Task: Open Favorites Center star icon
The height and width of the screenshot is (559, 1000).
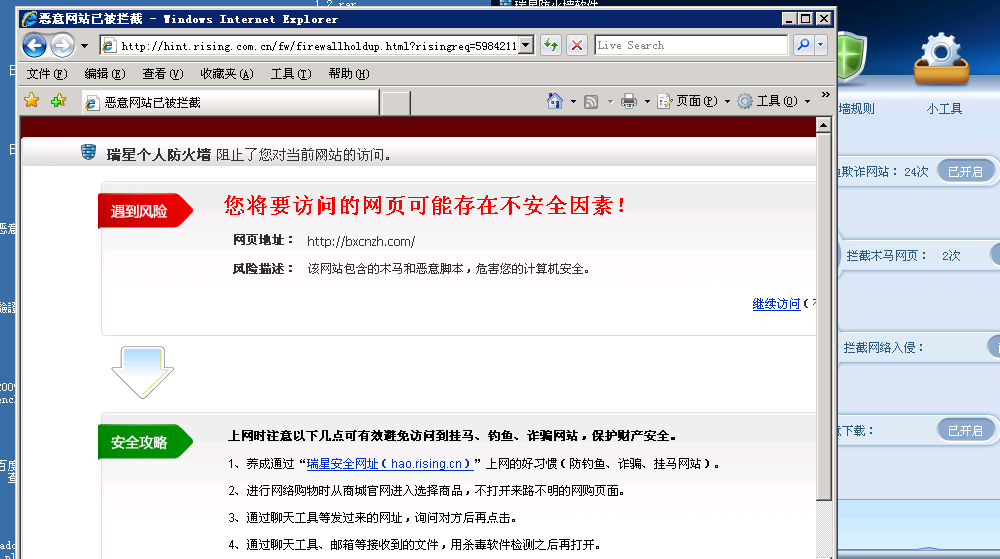Action: coord(31,101)
